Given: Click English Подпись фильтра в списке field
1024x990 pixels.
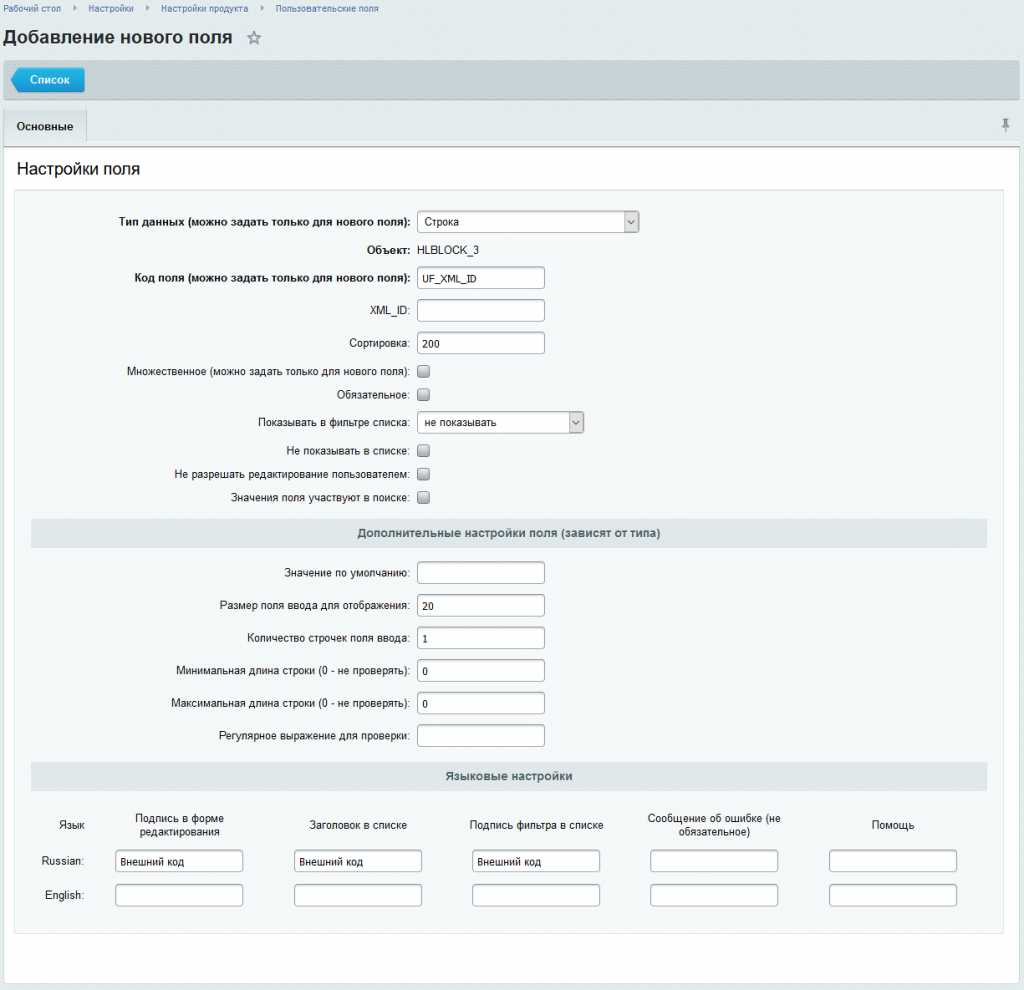Looking at the screenshot, I should tap(536, 895).
